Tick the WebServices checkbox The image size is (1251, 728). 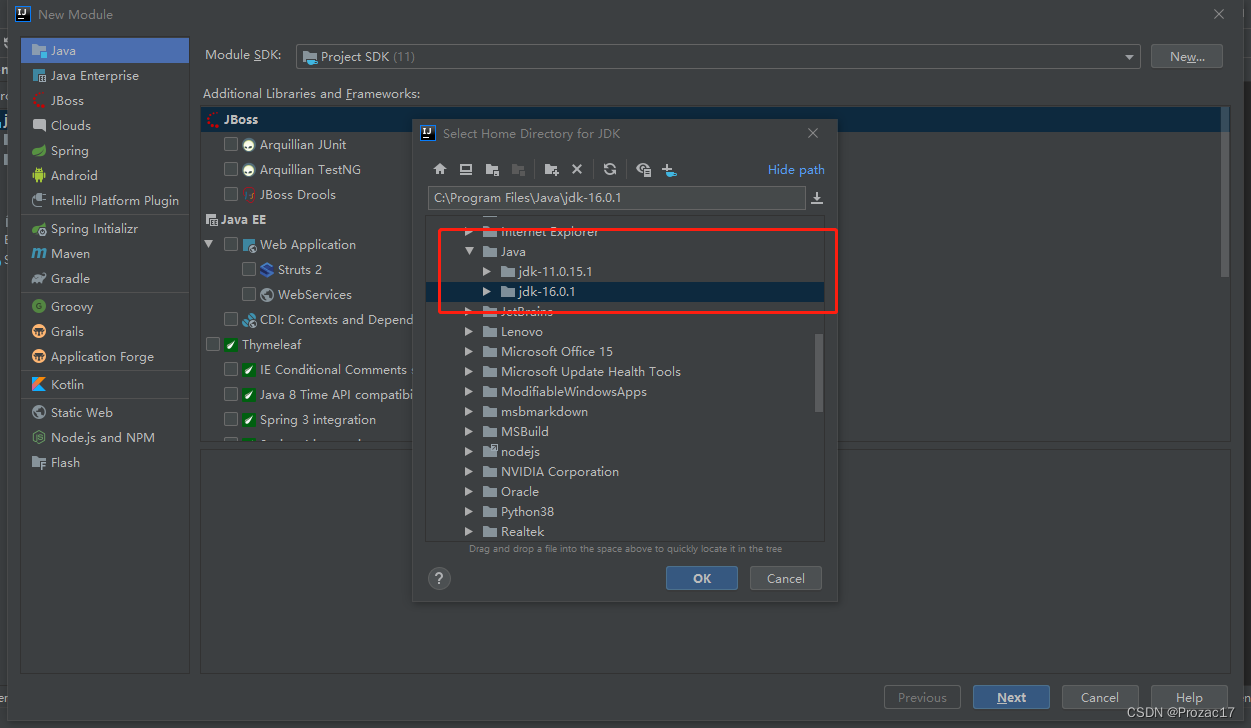point(249,294)
